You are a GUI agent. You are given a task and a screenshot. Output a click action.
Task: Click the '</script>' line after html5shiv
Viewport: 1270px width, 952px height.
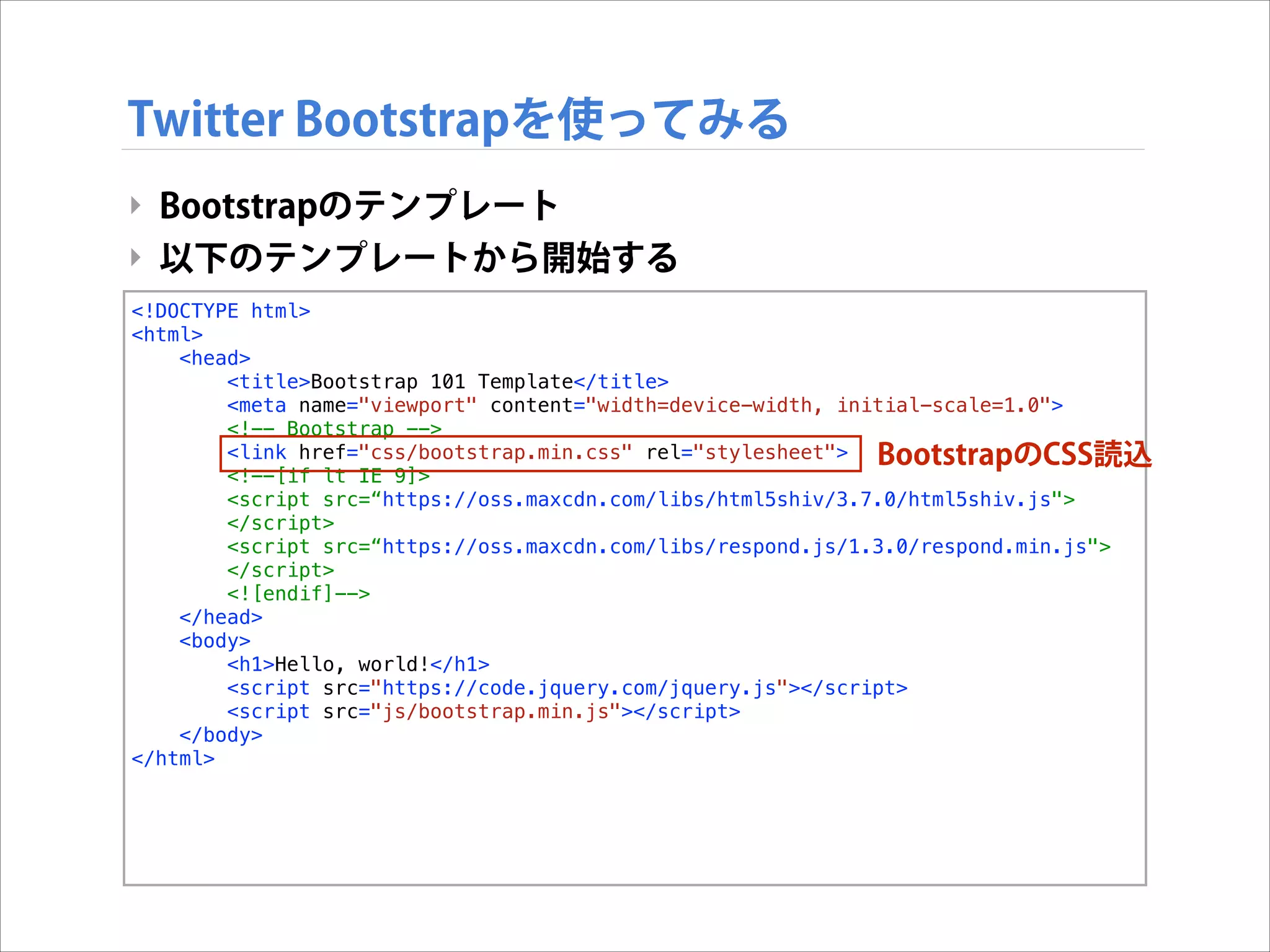pyautogui.click(x=280, y=523)
